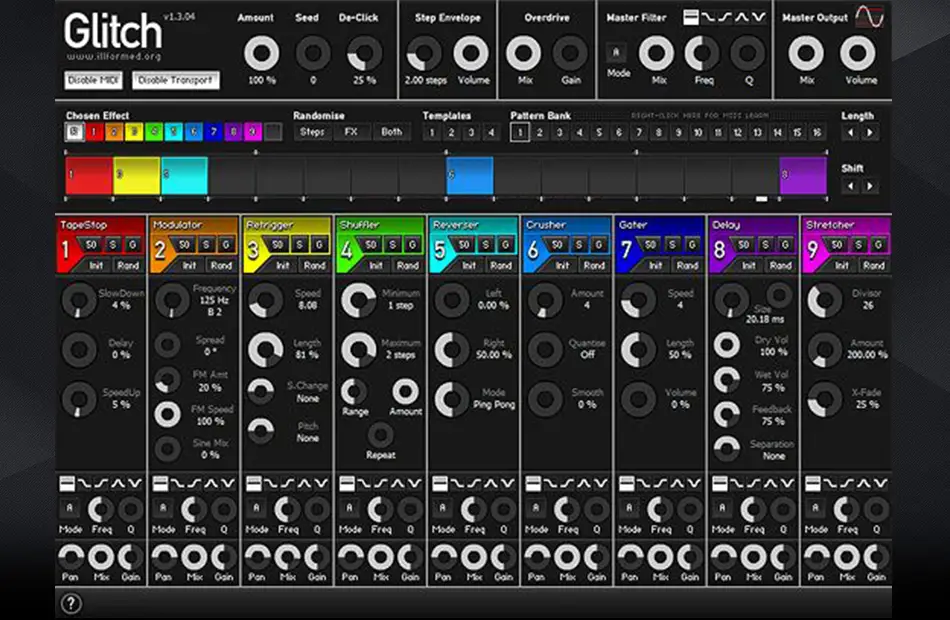The height and width of the screenshot is (620, 950).
Task: Switch to Pattern Bank slot 2
Action: 539,132
